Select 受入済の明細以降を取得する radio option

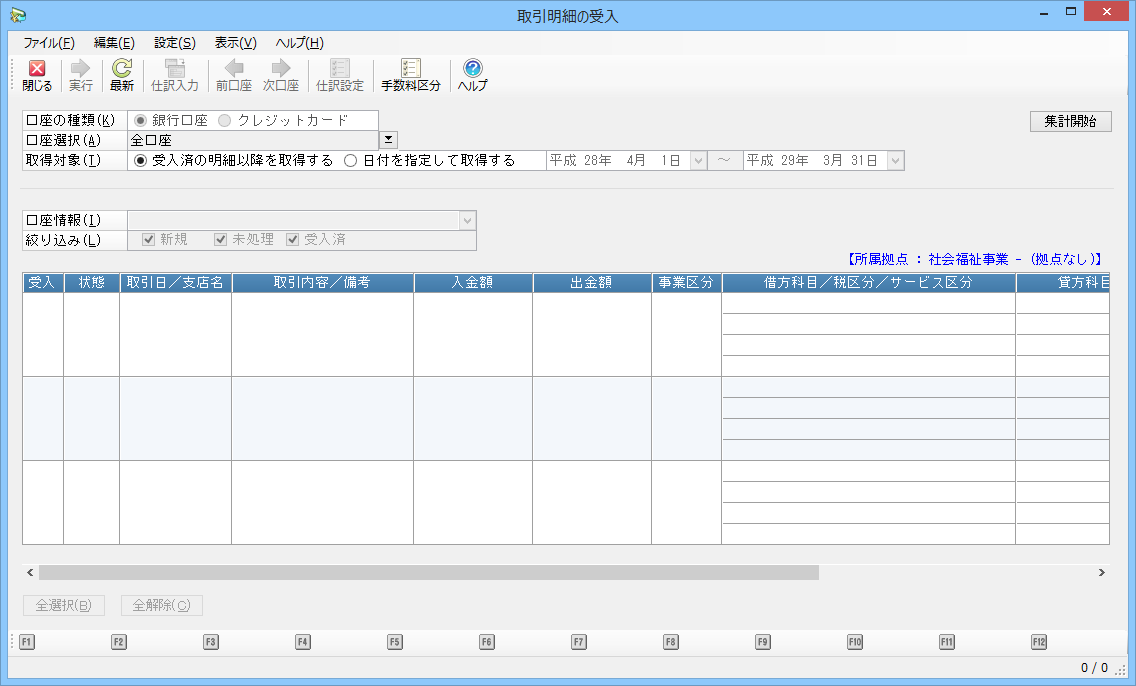[141, 160]
